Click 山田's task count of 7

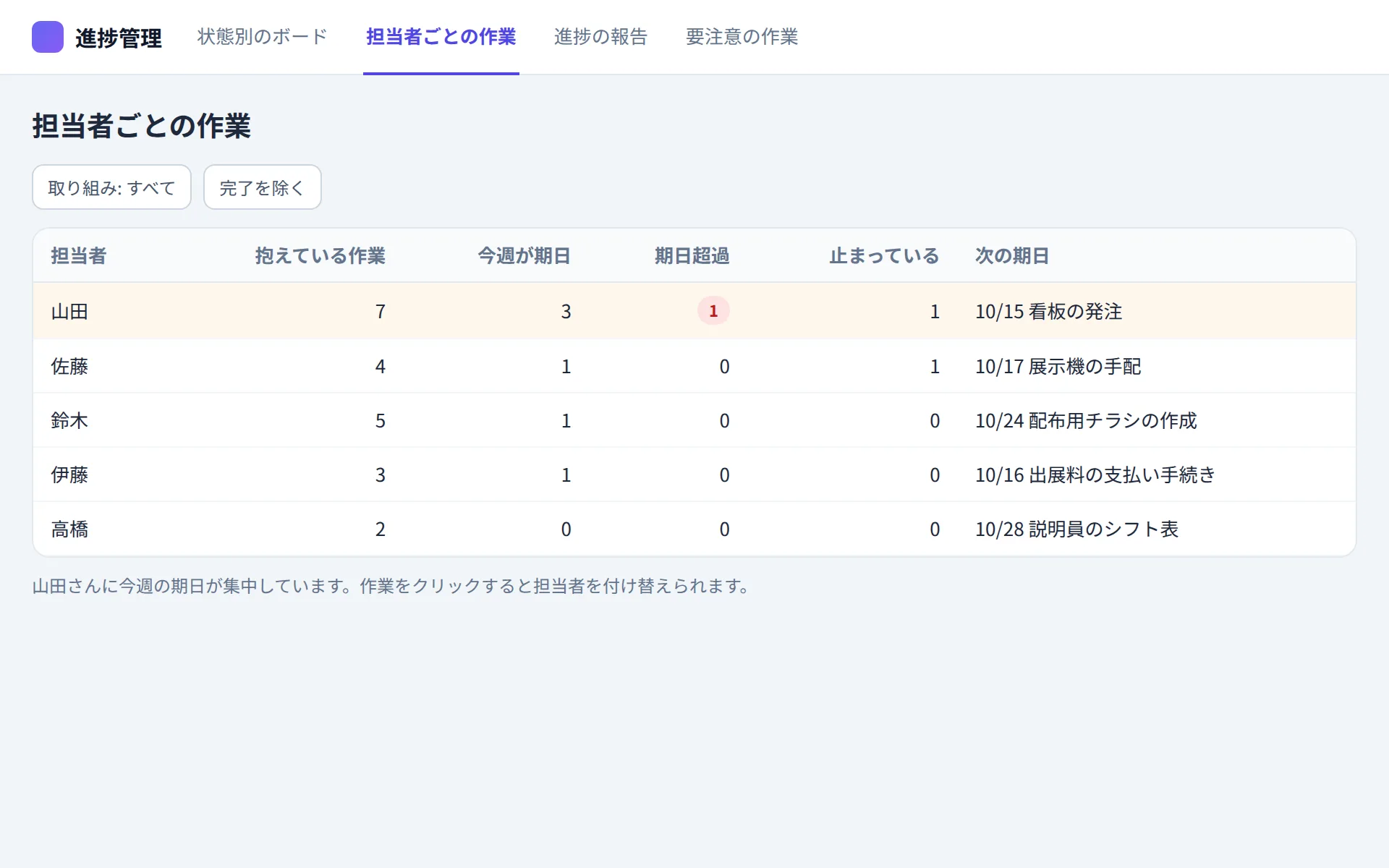pyautogui.click(x=381, y=312)
